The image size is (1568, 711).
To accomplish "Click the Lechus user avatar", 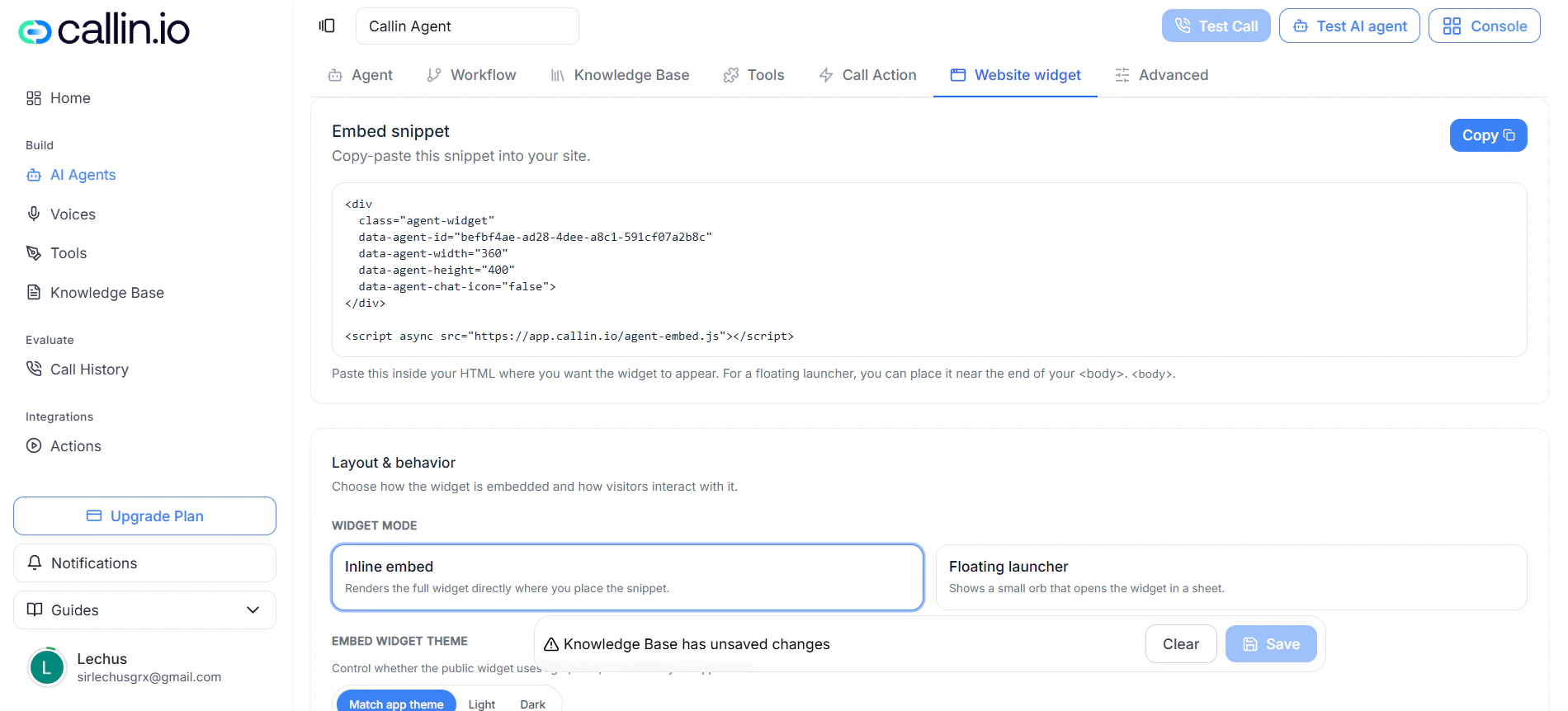I will tap(47, 667).
